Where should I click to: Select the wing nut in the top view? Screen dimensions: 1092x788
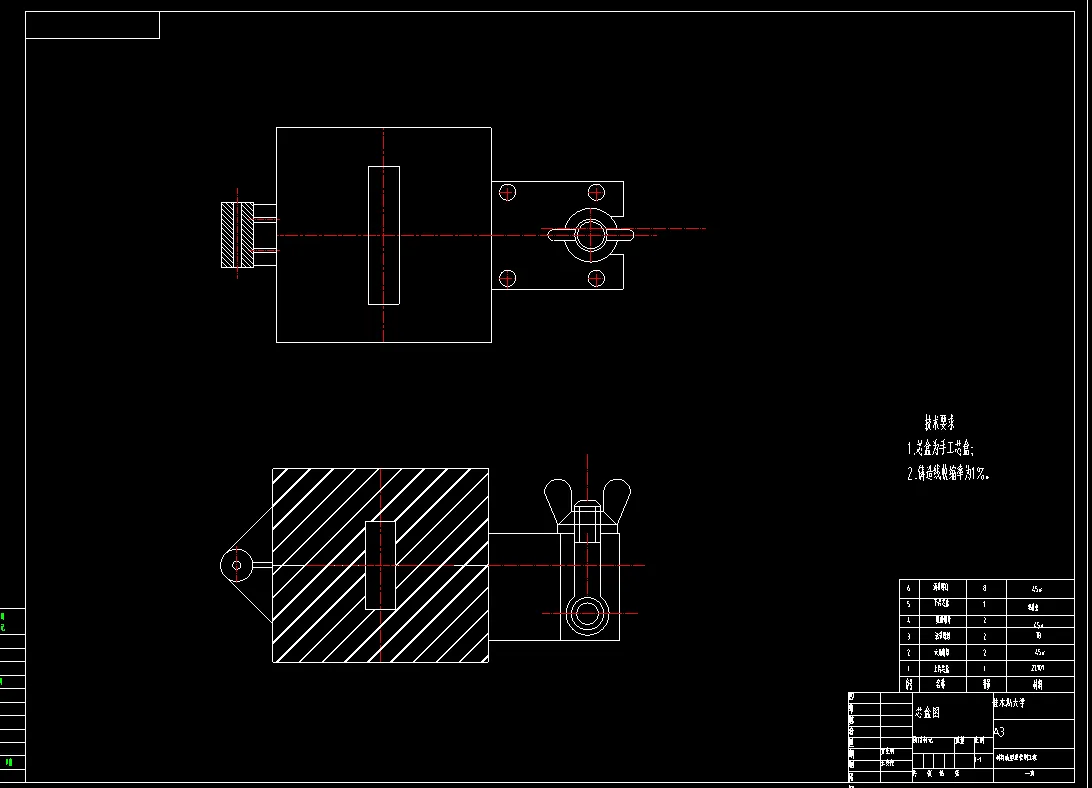tap(591, 235)
